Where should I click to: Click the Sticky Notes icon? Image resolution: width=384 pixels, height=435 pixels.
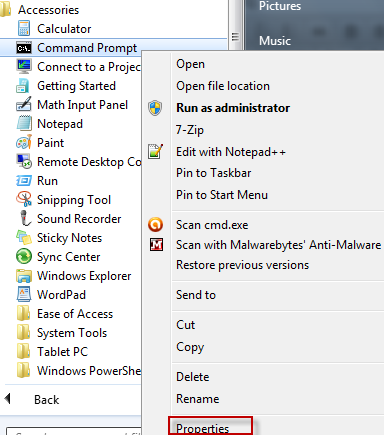pos(24,238)
